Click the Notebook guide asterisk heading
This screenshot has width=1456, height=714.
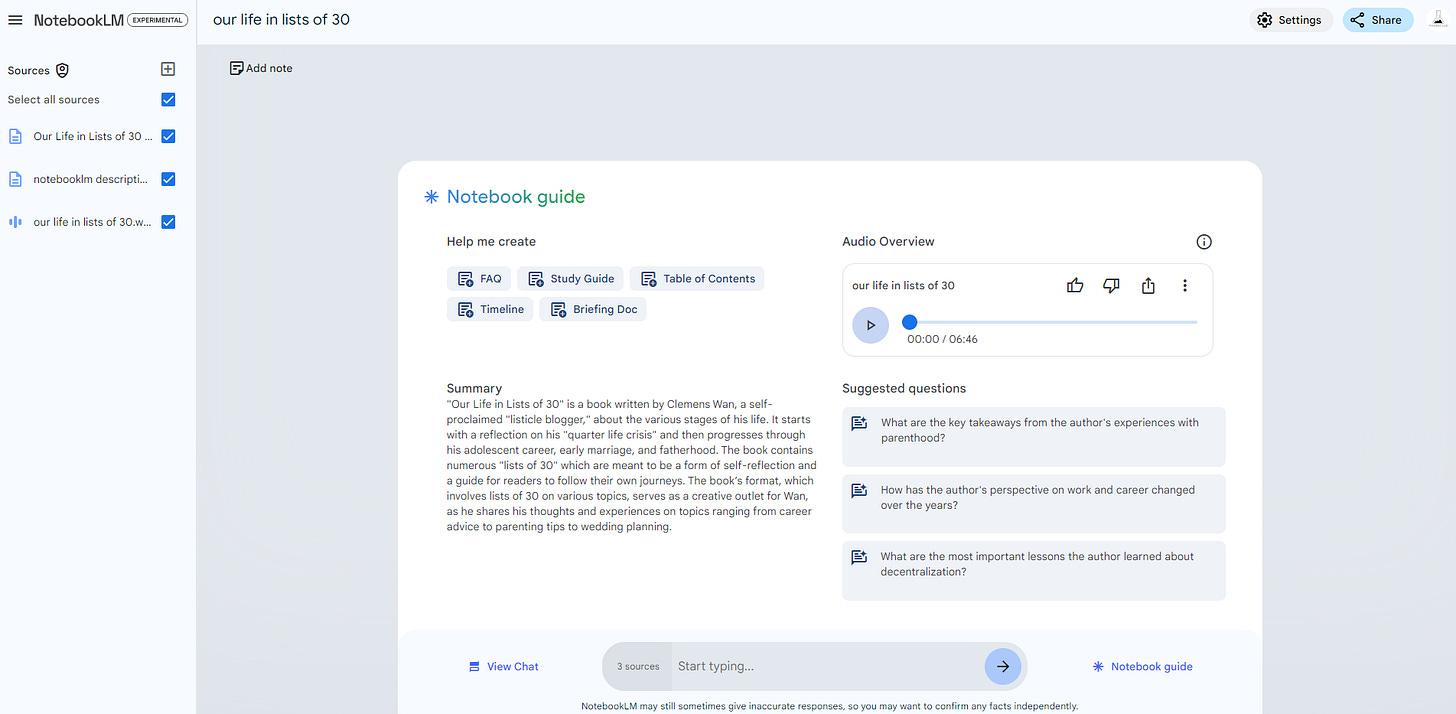(504, 197)
